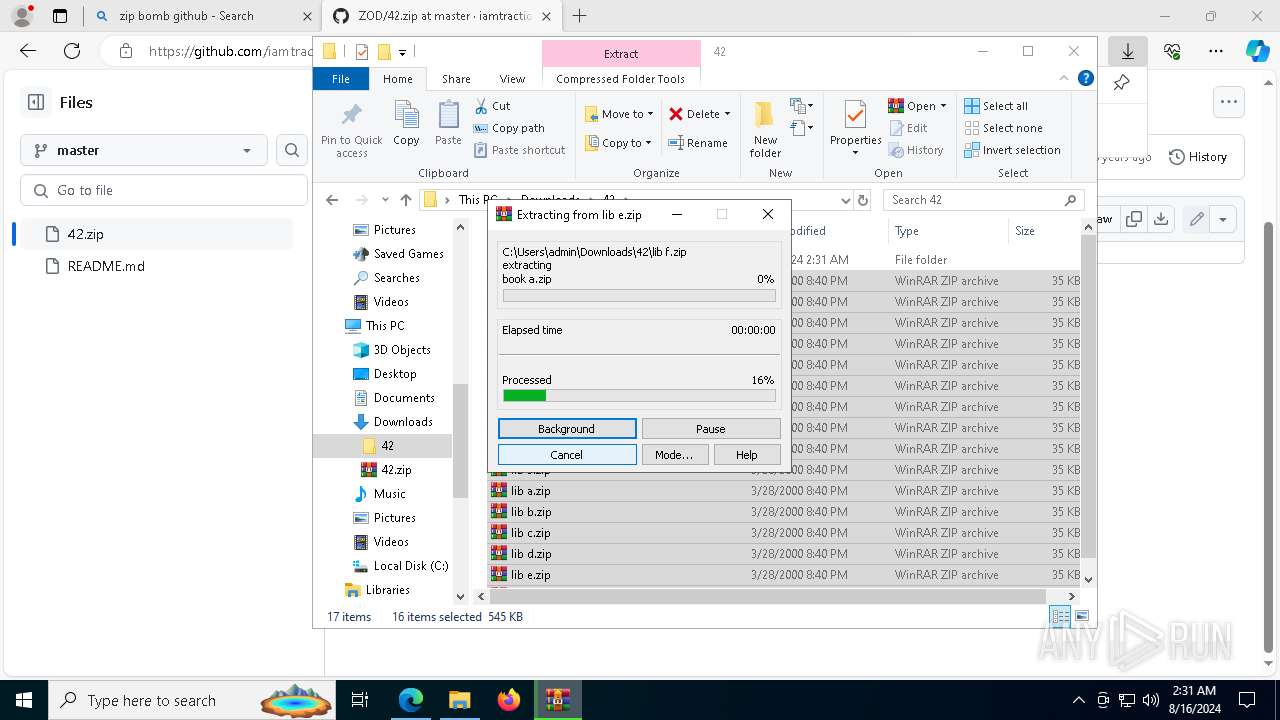Search files icon in GitHub sidebar
This screenshot has width=1280, height=720.
point(292,150)
